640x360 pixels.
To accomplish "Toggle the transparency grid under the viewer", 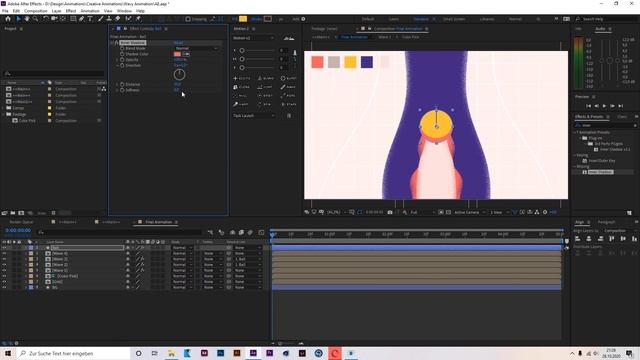I will coord(449,212).
